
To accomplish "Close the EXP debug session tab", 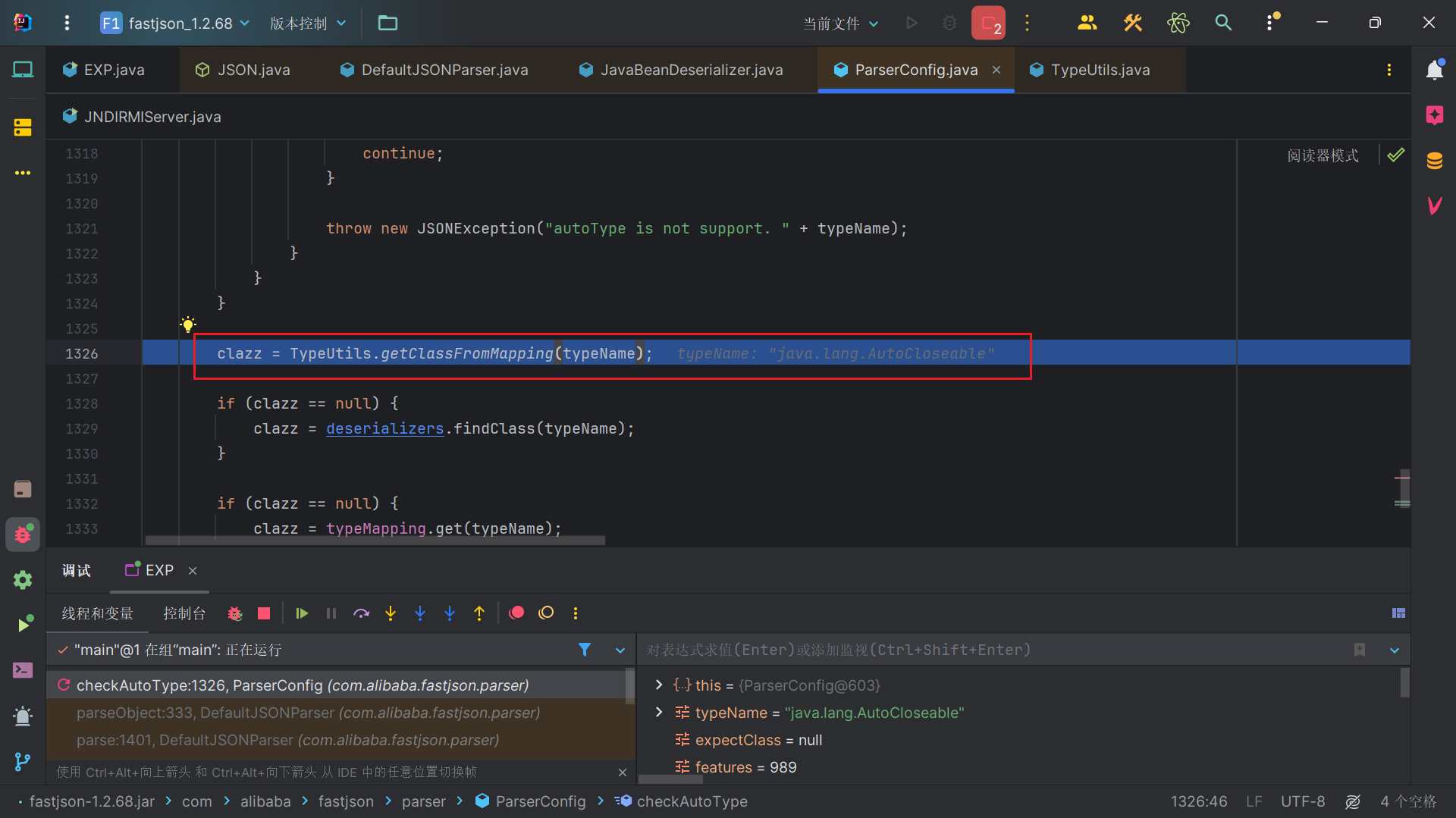I will pyautogui.click(x=193, y=571).
